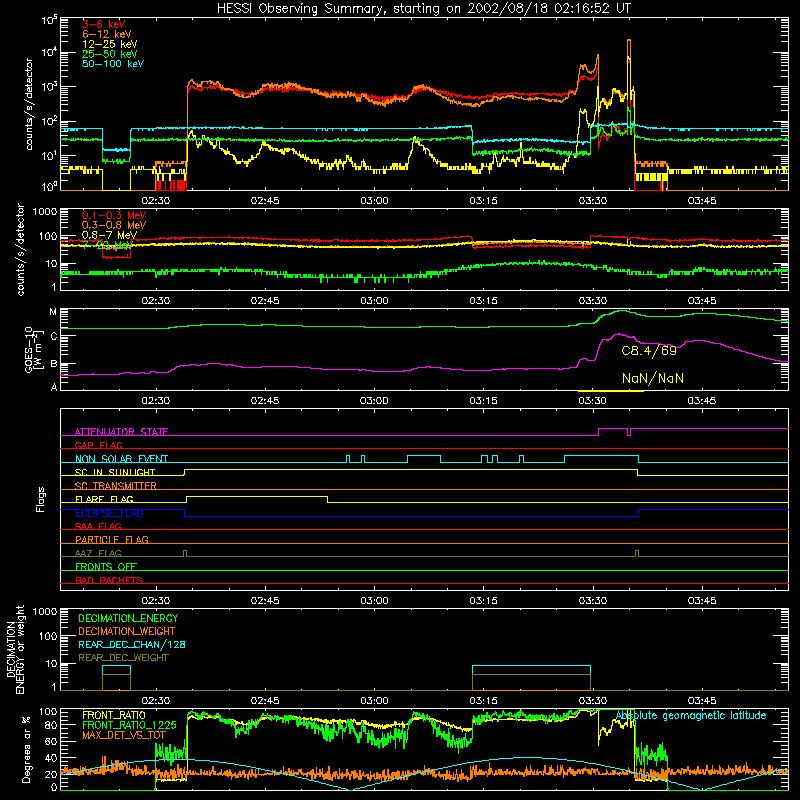Click the yellow FRONT_RATIO legend label
Viewport: 800px width, 800px height.
[114, 715]
